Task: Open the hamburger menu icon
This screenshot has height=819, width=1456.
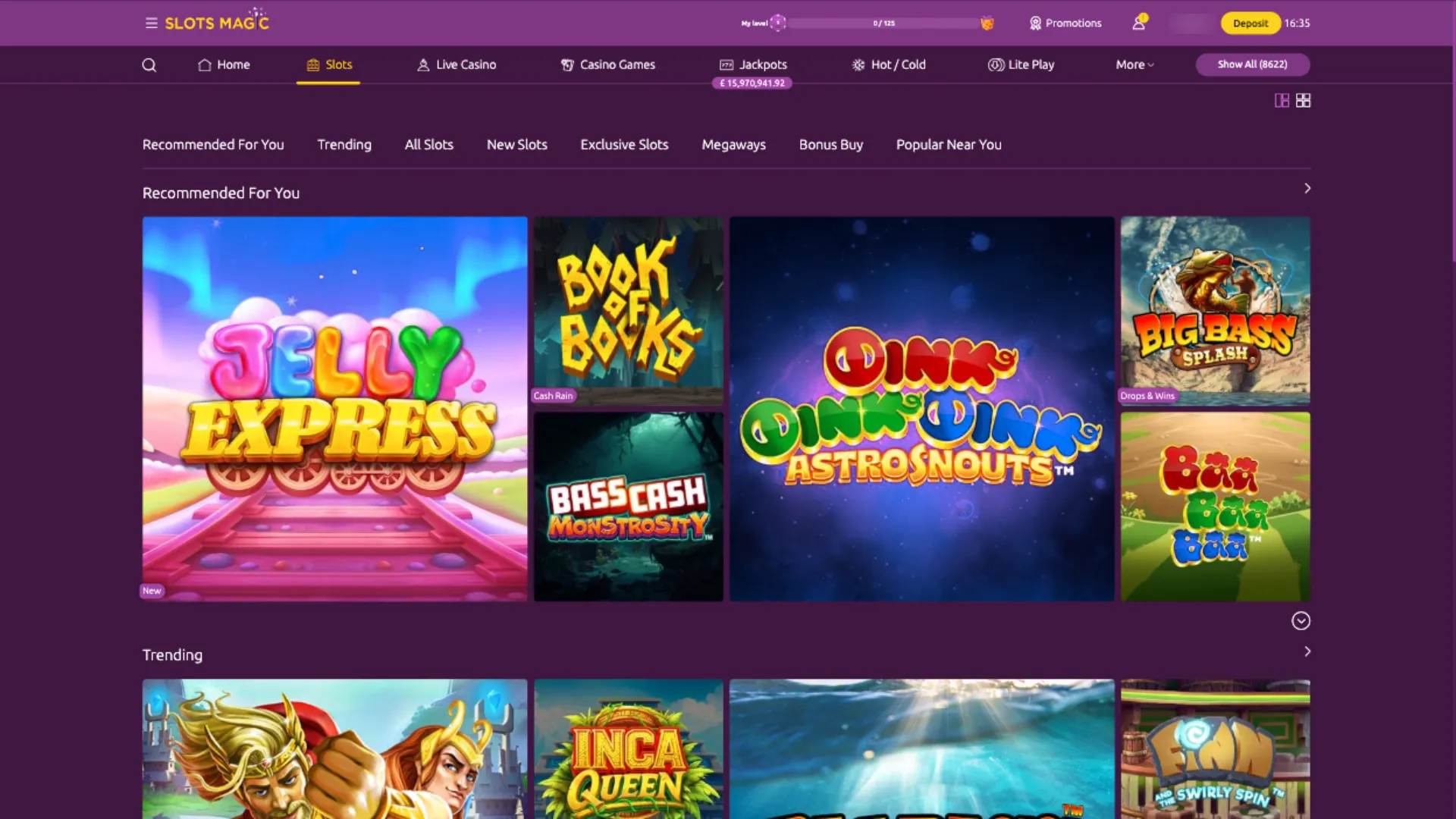Action: pos(152,23)
